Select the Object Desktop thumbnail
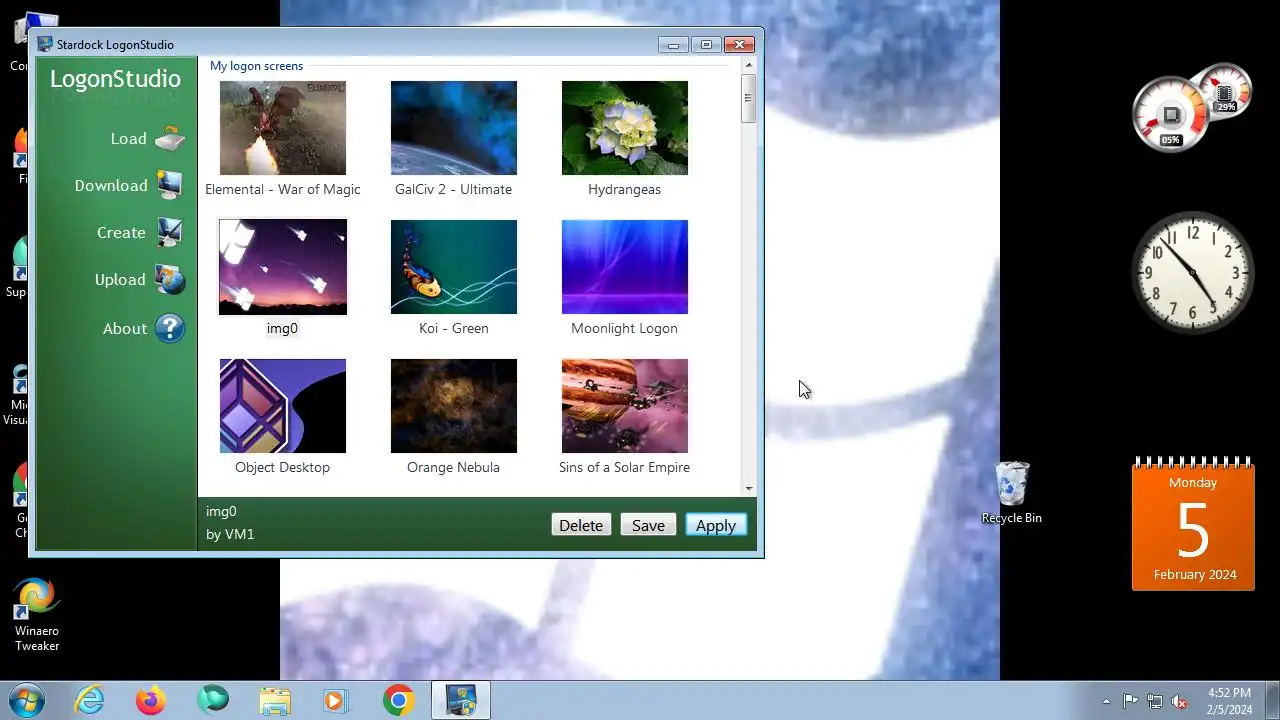Image resolution: width=1280 pixels, height=720 pixels. point(283,406)
